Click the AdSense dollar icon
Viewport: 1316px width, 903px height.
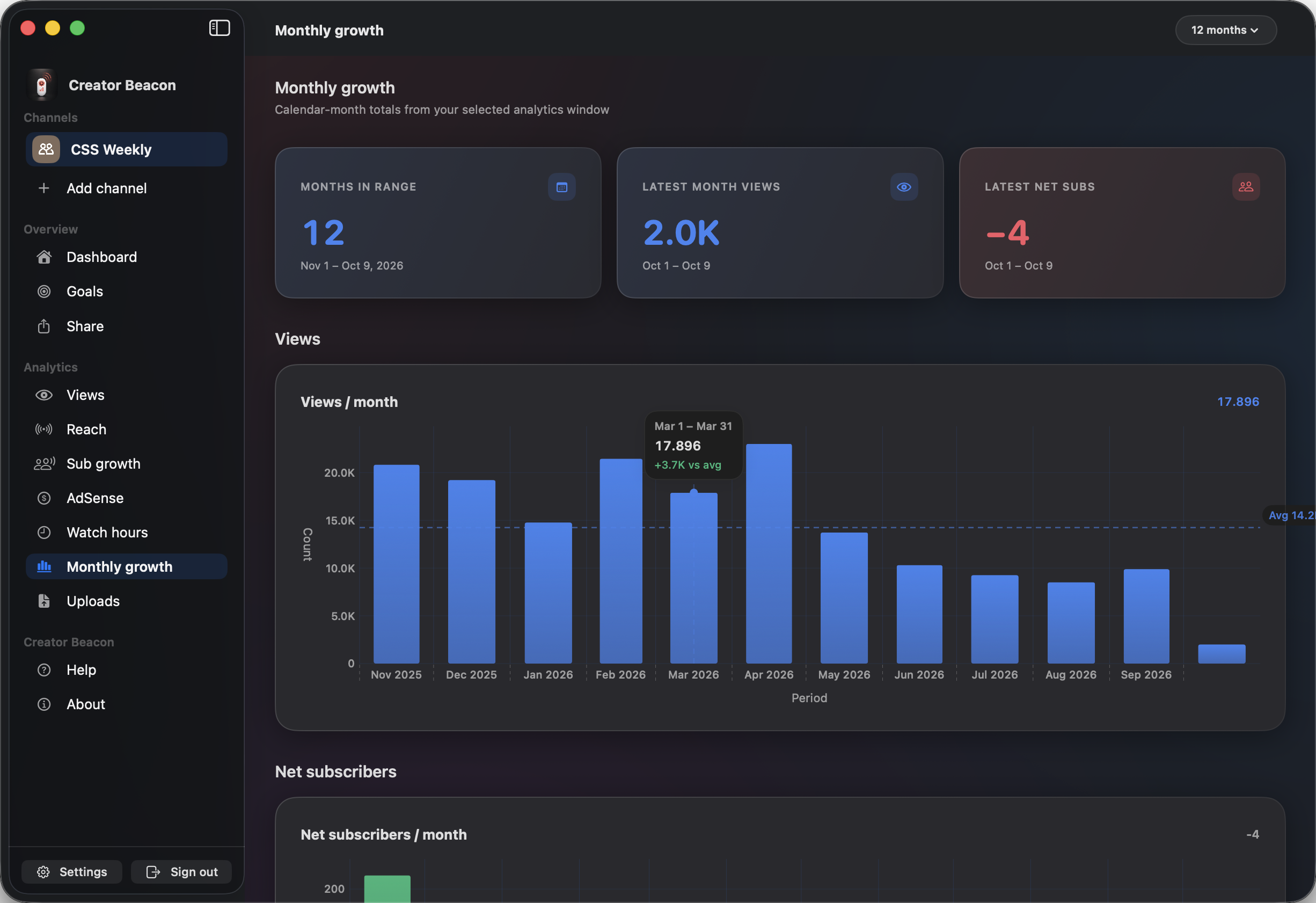(43, 498)
